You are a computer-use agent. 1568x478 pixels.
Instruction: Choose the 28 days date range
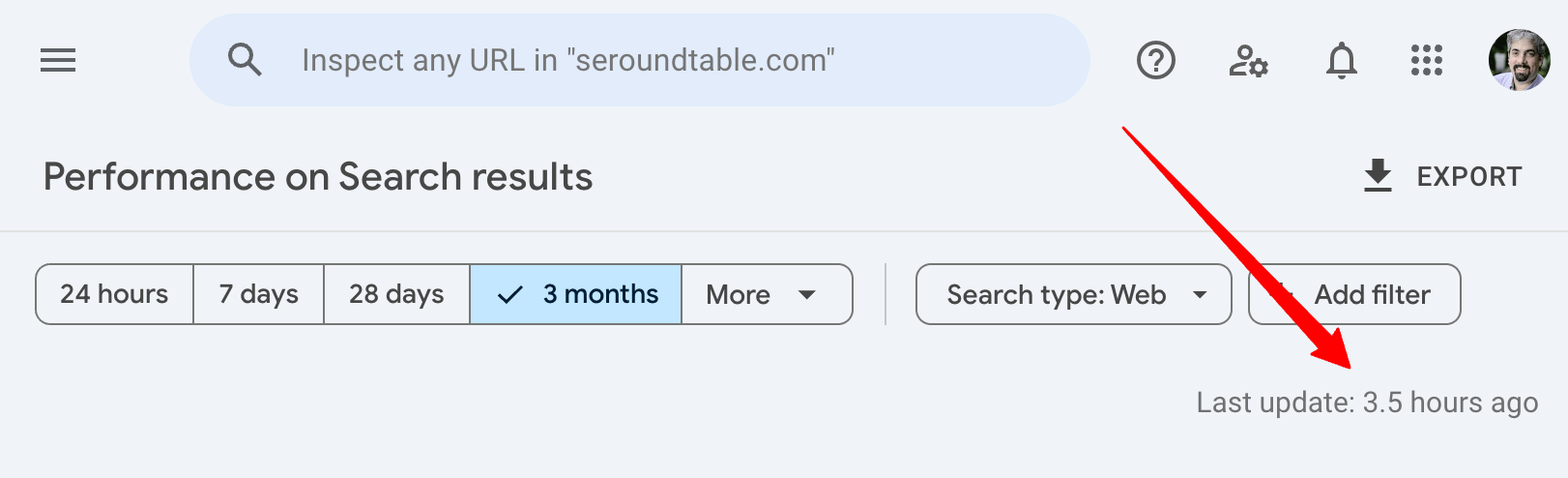tap(396, 294)
